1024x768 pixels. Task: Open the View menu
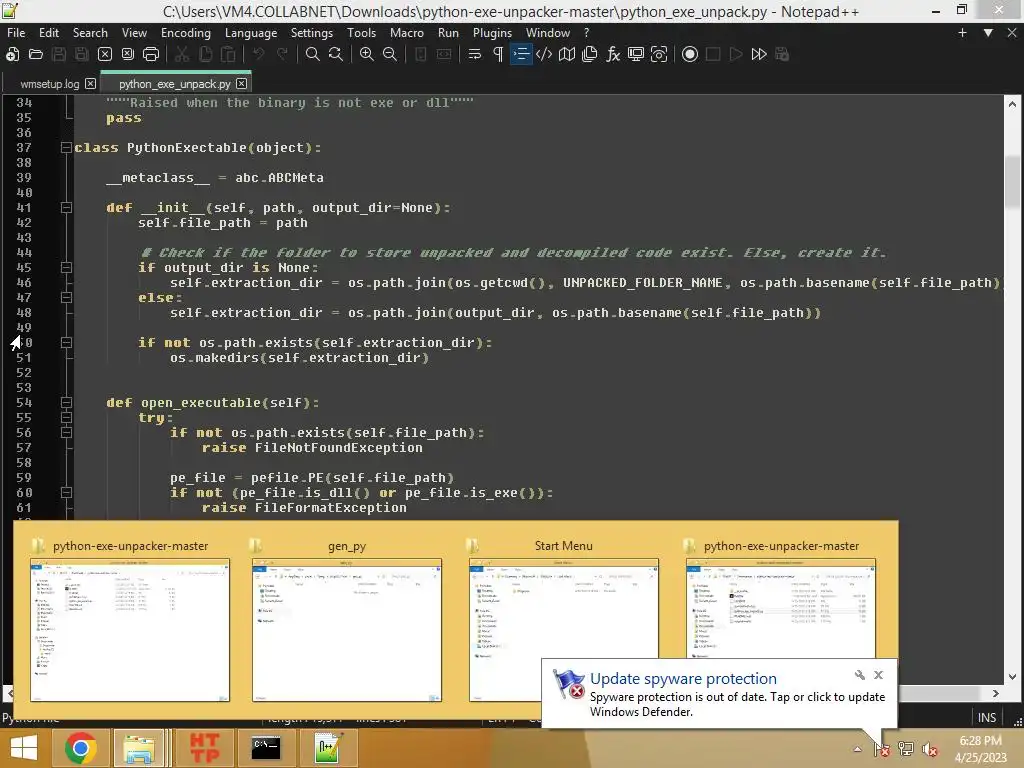tap(134, 33)
